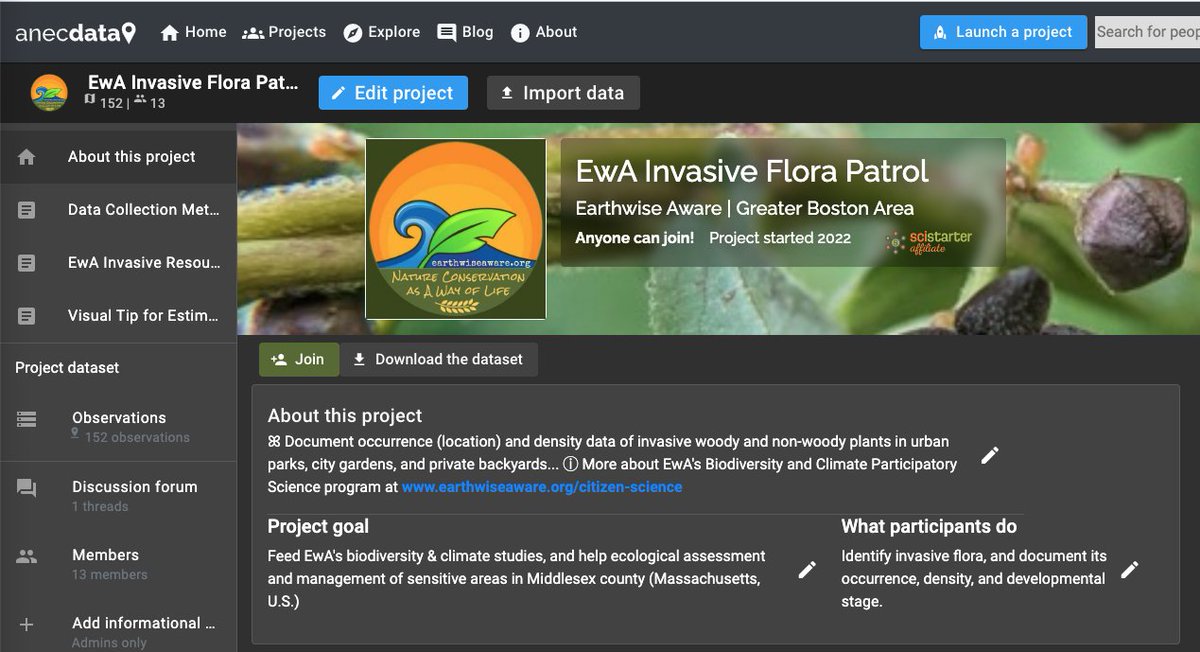Click the 152 observations count text
Image resolution: width=1200 pixels, height=652 pixels.
(137, 437)
